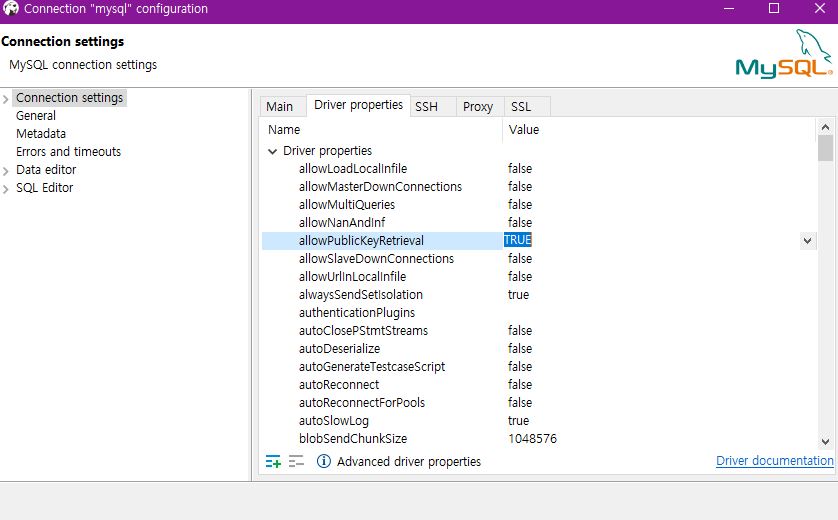
Task: Select the autoReconnect property
Action: tap(339, 385)
